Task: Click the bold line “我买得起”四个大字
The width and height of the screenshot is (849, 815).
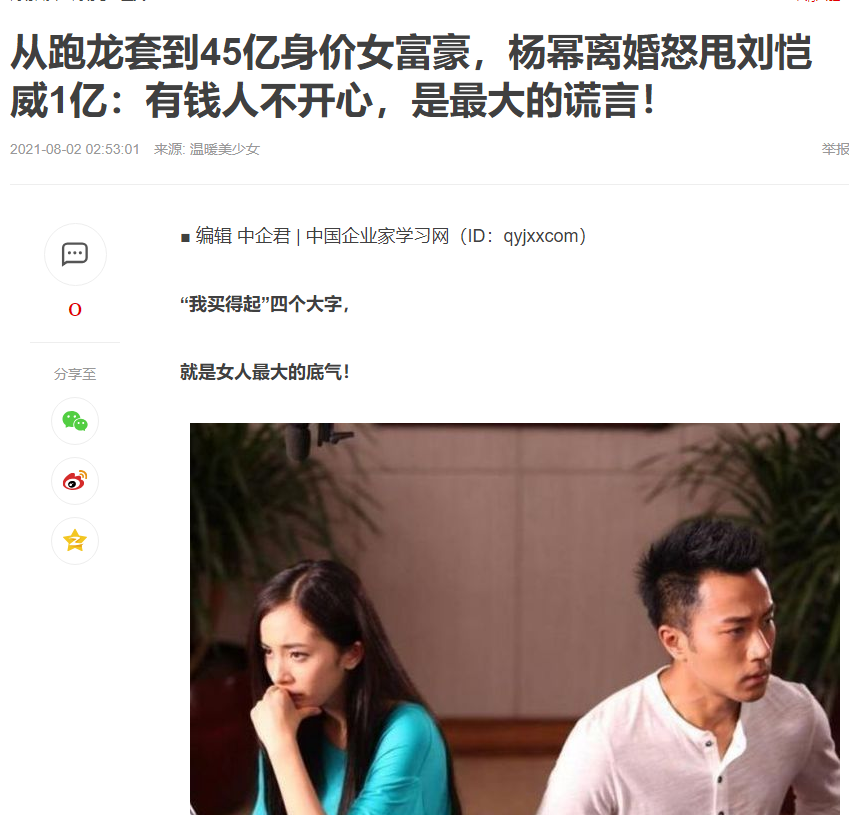Action: pyautogui.click(x=265, y=304)
